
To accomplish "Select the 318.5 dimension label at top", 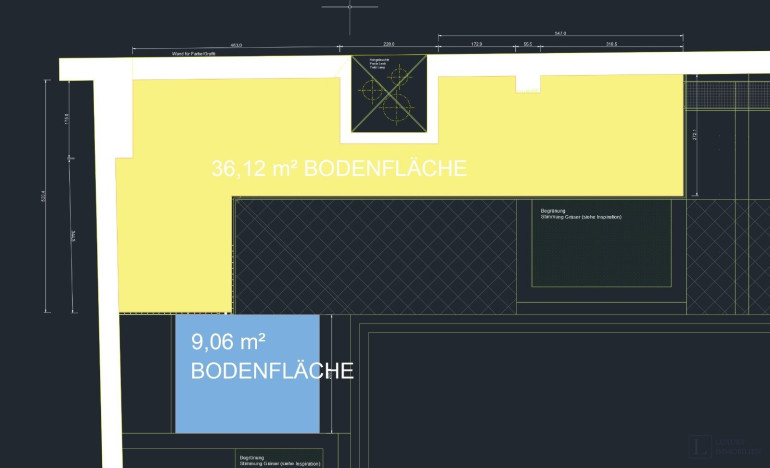I will click(x=609, y=45).
